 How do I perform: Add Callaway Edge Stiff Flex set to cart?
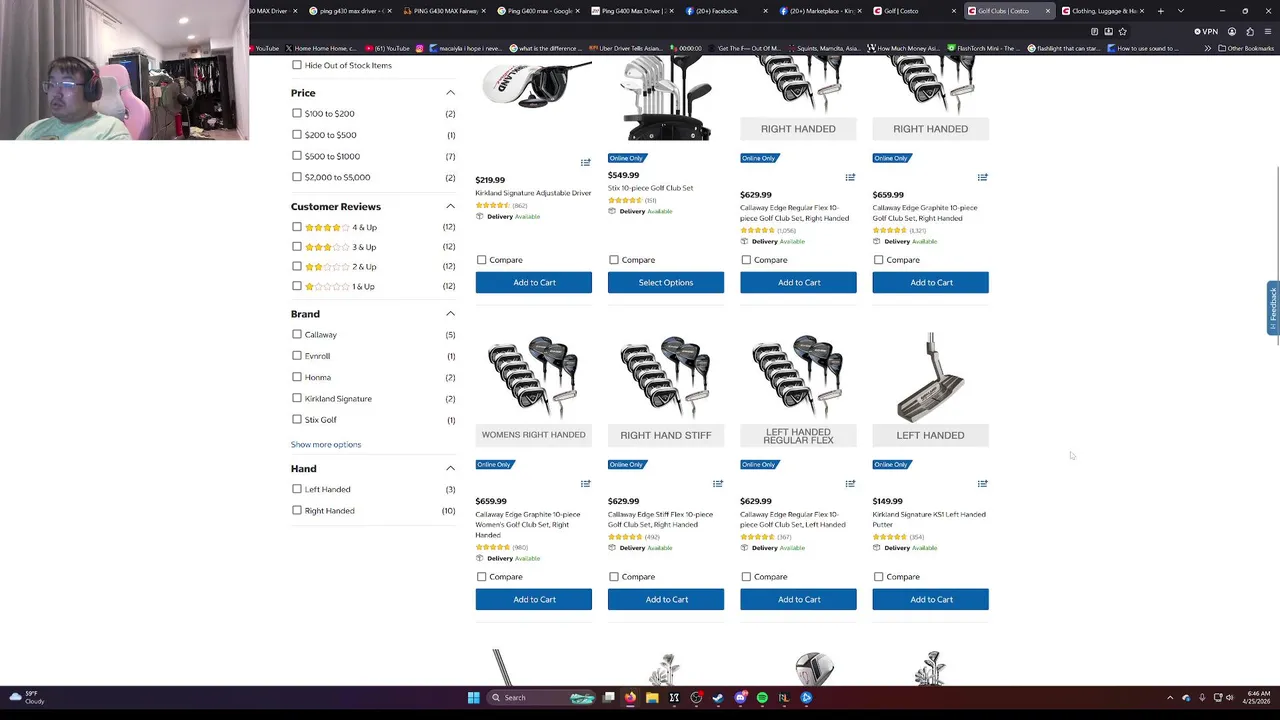tap(666, 599)
